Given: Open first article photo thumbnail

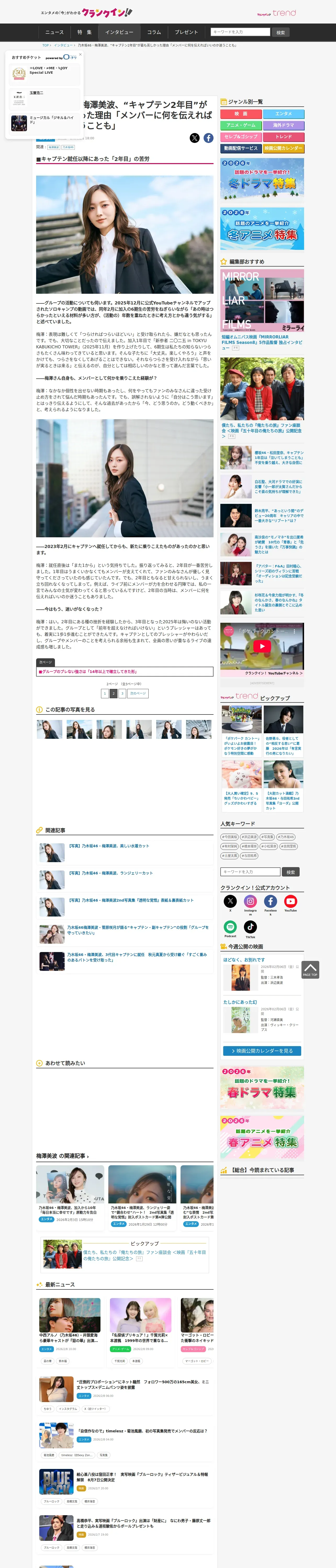Looking at the screenshot, I should (49, 729).
